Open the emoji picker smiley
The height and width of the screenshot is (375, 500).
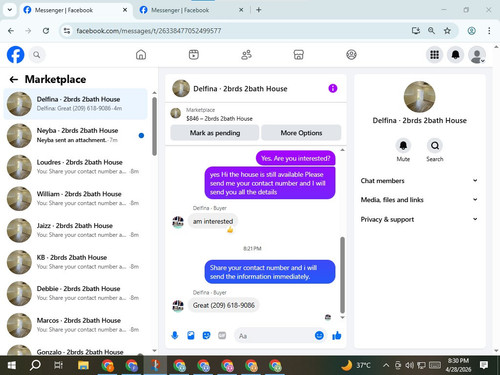(319, 335)
